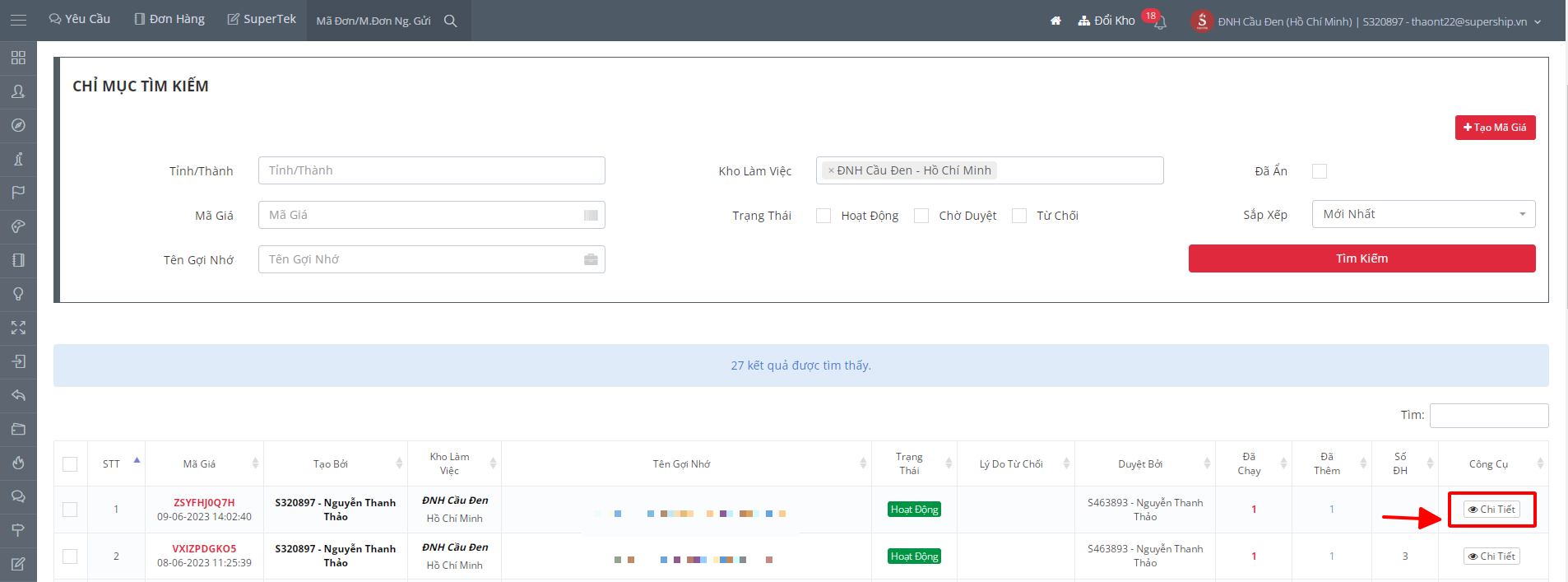Open the dashboard grid icon in sidebar
The image size is (1568, 582).
click(x=18, y=58)
